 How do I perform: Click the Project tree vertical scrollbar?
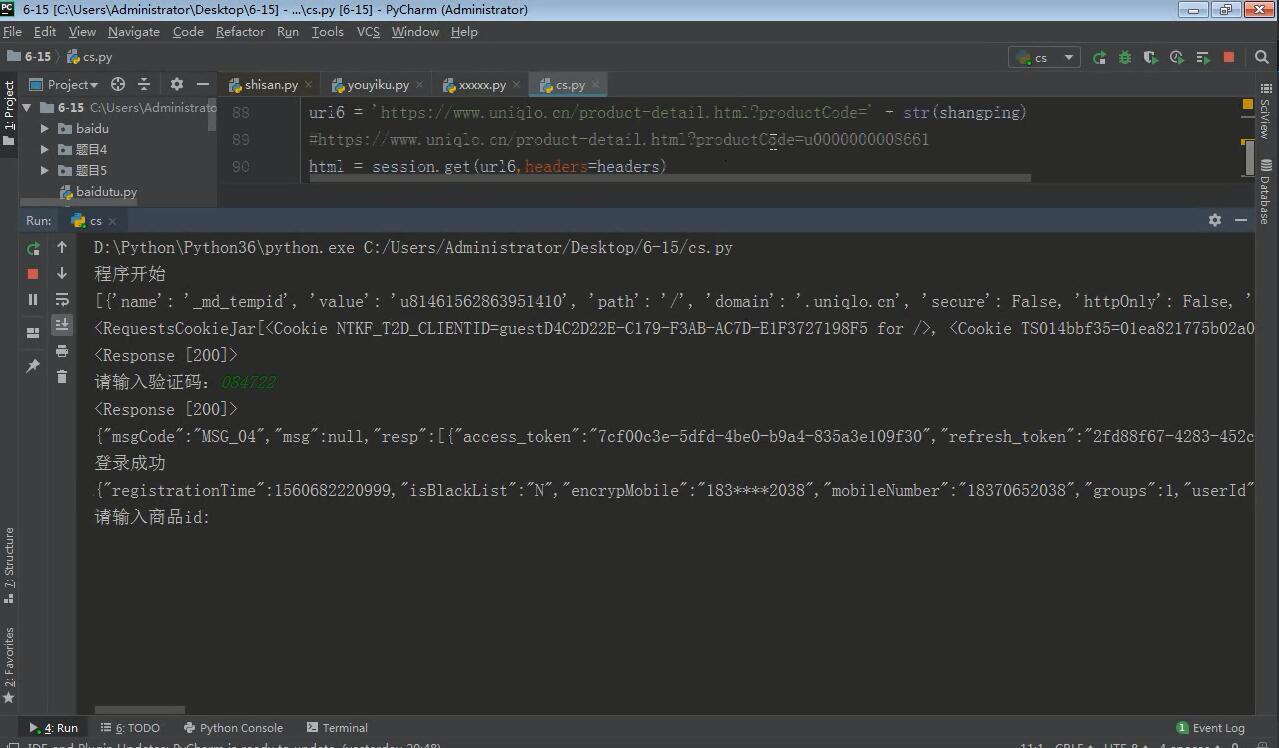pos(212,114)
